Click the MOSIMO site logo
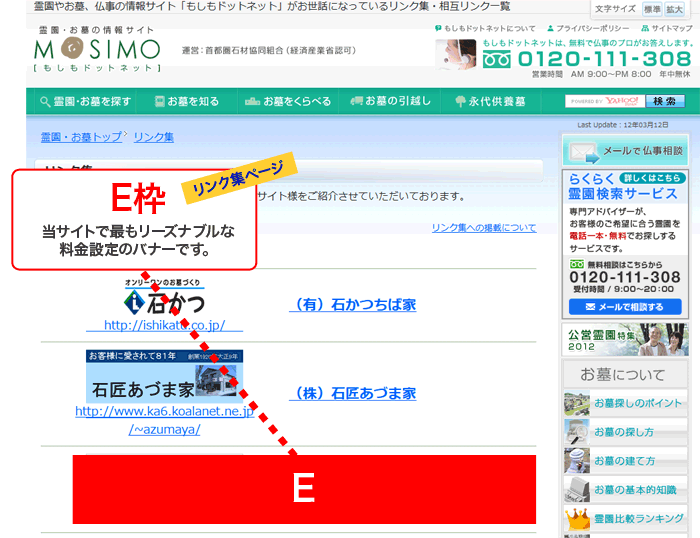 [x=97, y=49]
